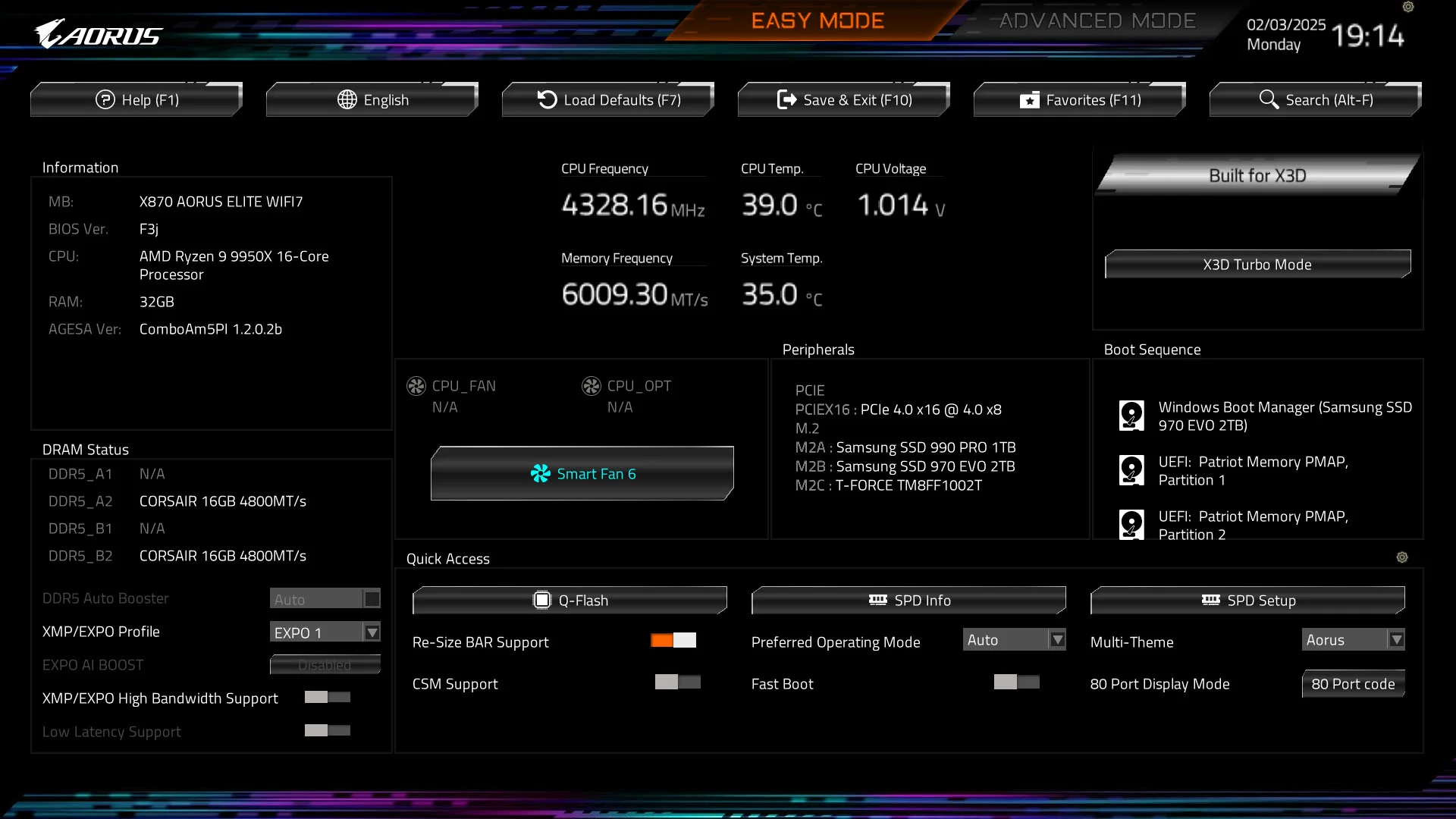The width and height of the screenshot is (1456, 819).
Task: Open the Multi-Theme Aorus dropdown
Action: [x=1396, y=640]
